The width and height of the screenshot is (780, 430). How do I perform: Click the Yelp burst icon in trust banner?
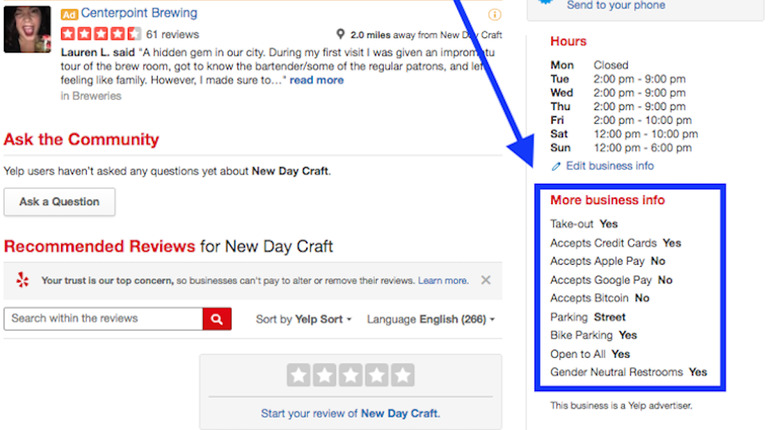pyautogui.click(x=23, y=281)
